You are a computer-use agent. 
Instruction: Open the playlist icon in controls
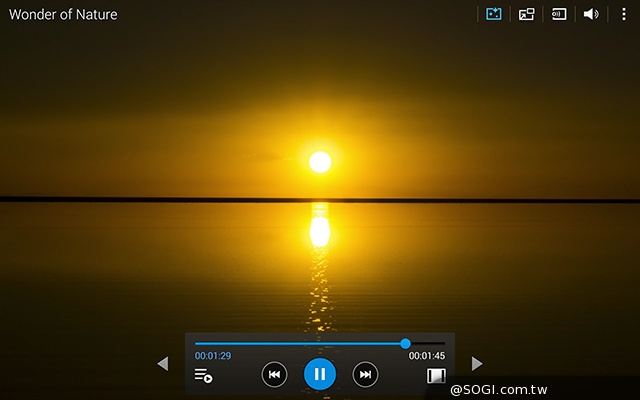pyautogui.click(x=203, y=376)
